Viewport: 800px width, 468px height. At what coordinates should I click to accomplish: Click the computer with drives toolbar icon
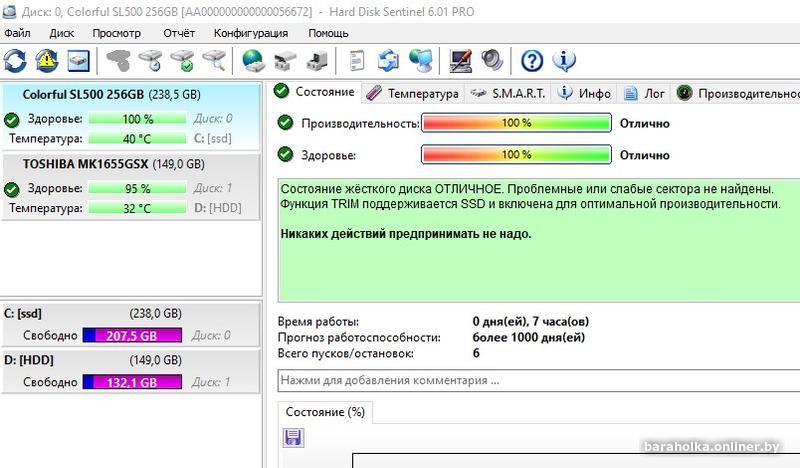(317, 61)
